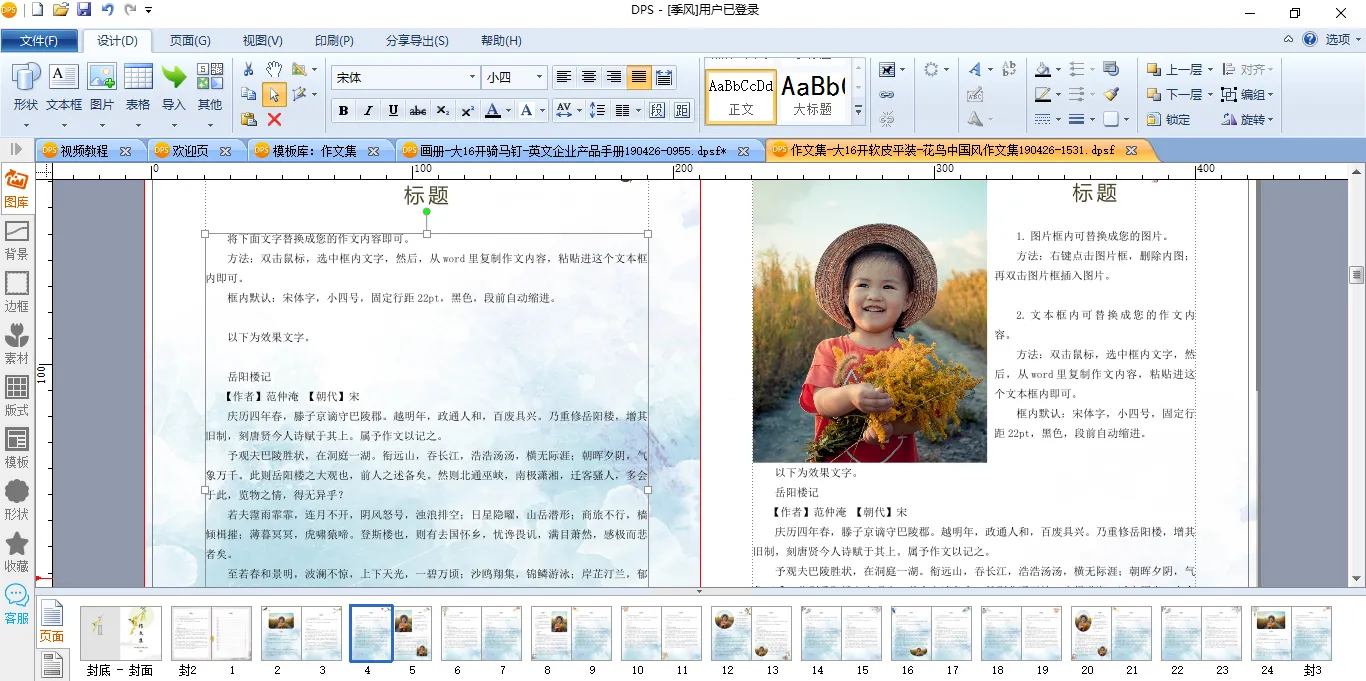Select the hand pan tool
1366x681 pixels.
coord(274,69)
